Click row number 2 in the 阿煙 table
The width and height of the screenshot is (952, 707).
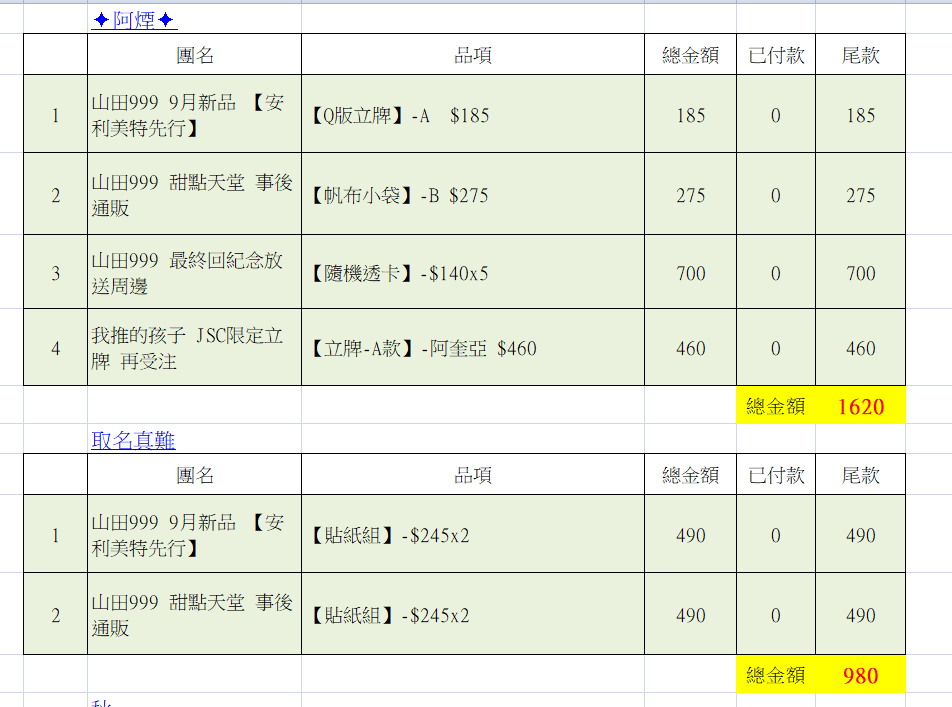click(x=55, y=194)
